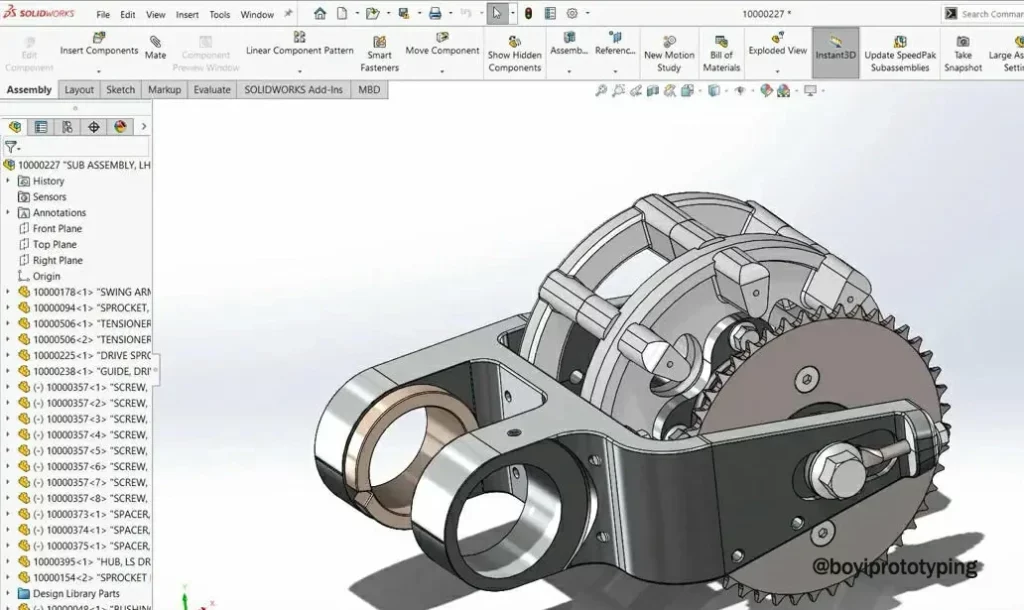Switch to the Evaluate tab

212,89
